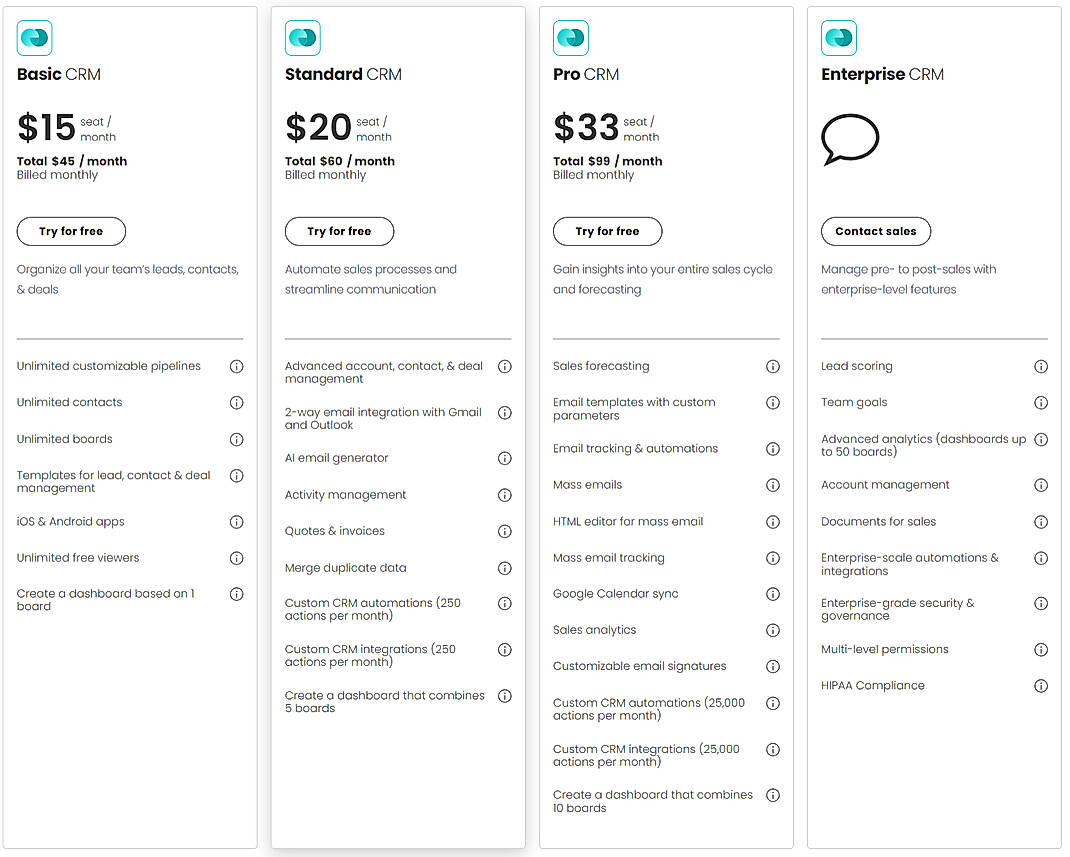Click the Standard CRM plan logo icon

pos(302,37)
